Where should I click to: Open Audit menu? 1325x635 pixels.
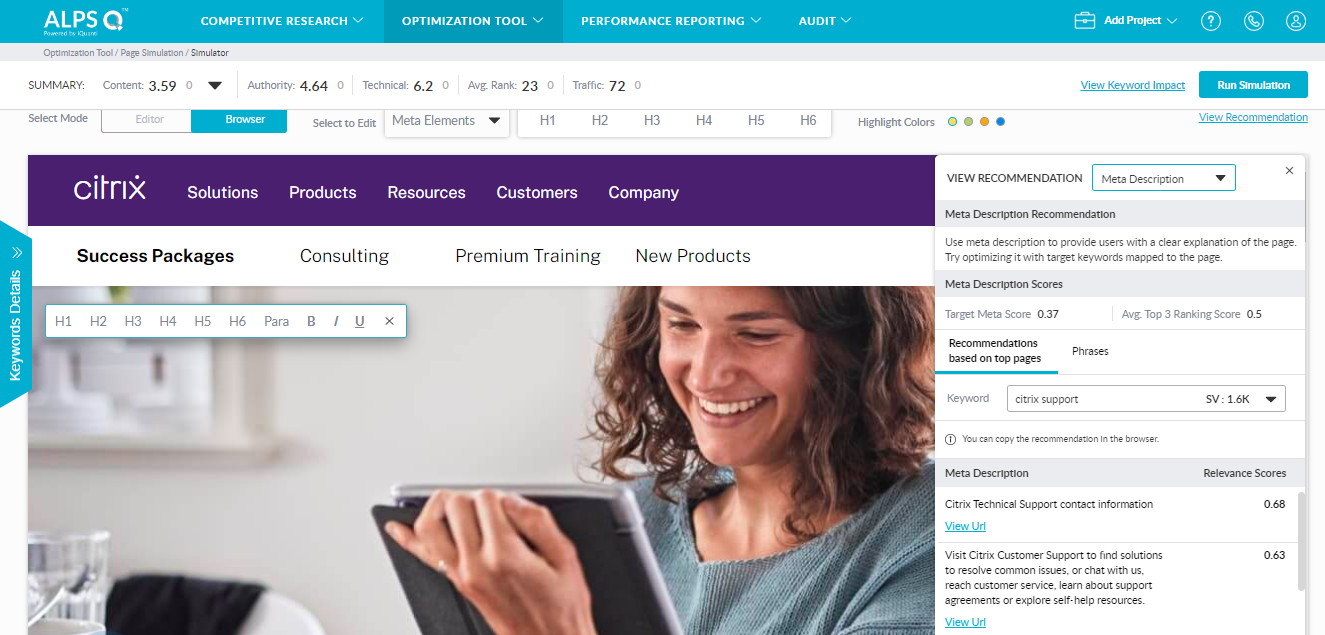pos(825,21)
